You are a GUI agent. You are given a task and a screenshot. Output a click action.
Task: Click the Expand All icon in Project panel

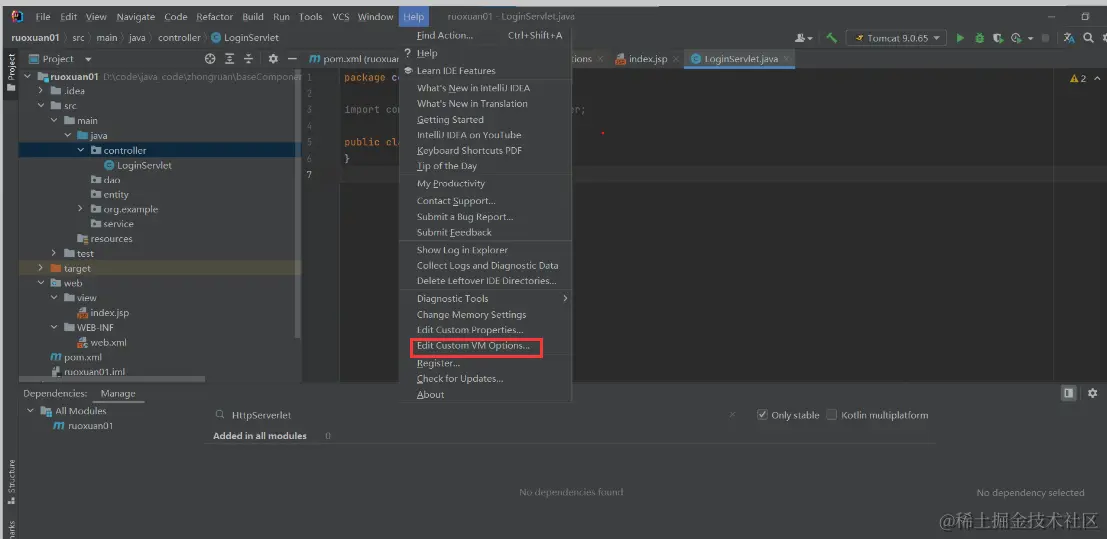(229, 59)
